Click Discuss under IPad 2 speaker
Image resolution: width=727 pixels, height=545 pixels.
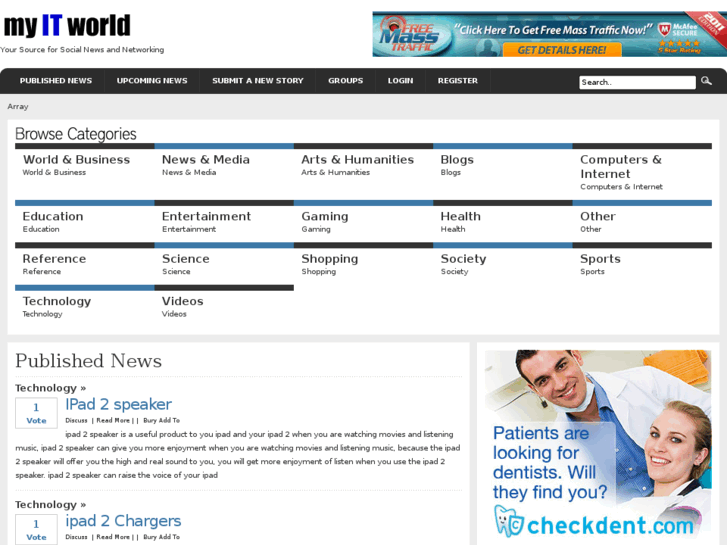(76, 420)
